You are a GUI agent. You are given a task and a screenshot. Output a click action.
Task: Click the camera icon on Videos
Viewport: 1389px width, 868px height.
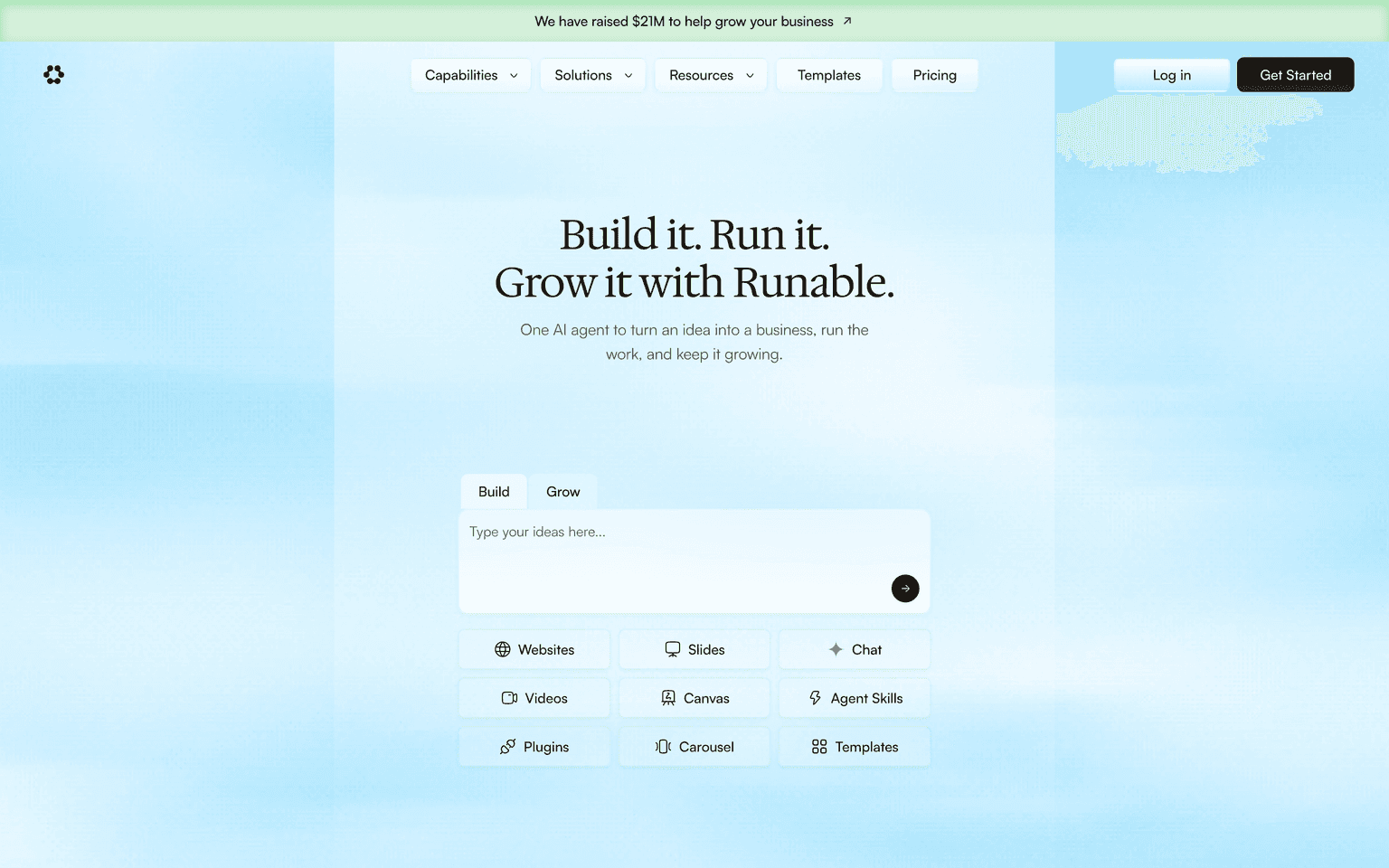[x=510, y=698]
